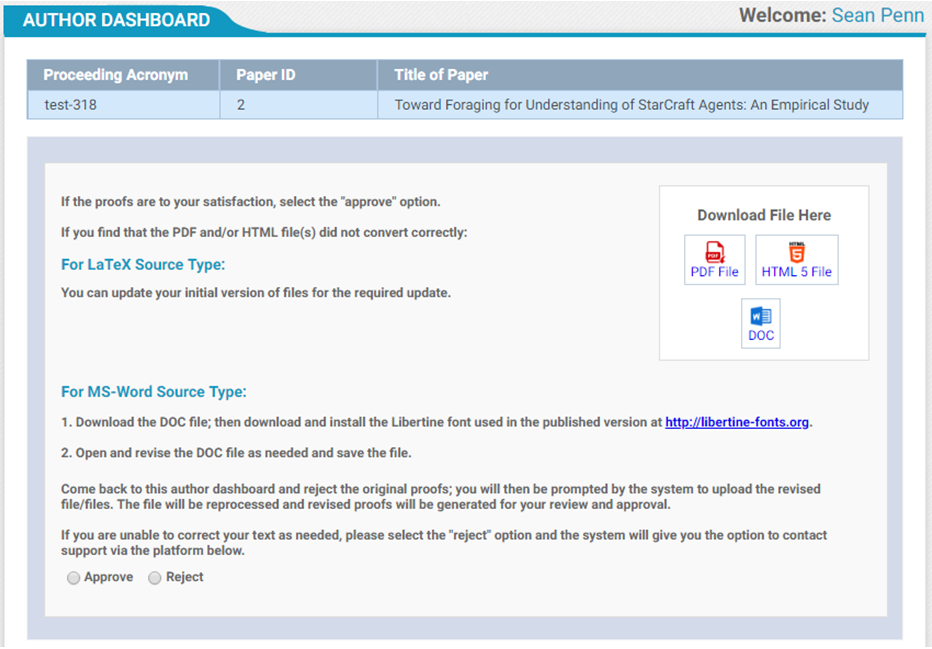The width and height of the screenshot is (932, 649).
Task: Click the Paper ID column header
Action: click(265, 75)
